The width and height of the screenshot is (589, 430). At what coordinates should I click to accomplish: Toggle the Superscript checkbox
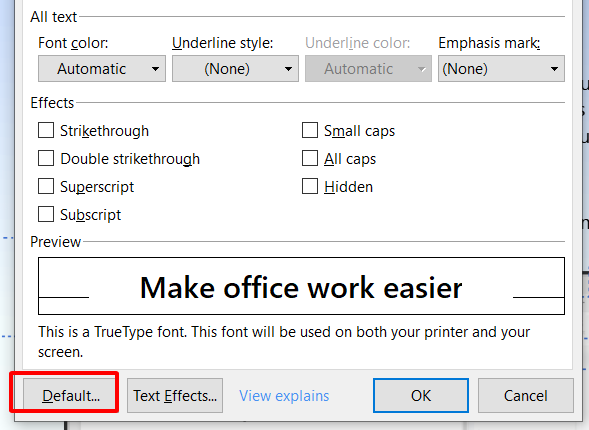point(46,186)
